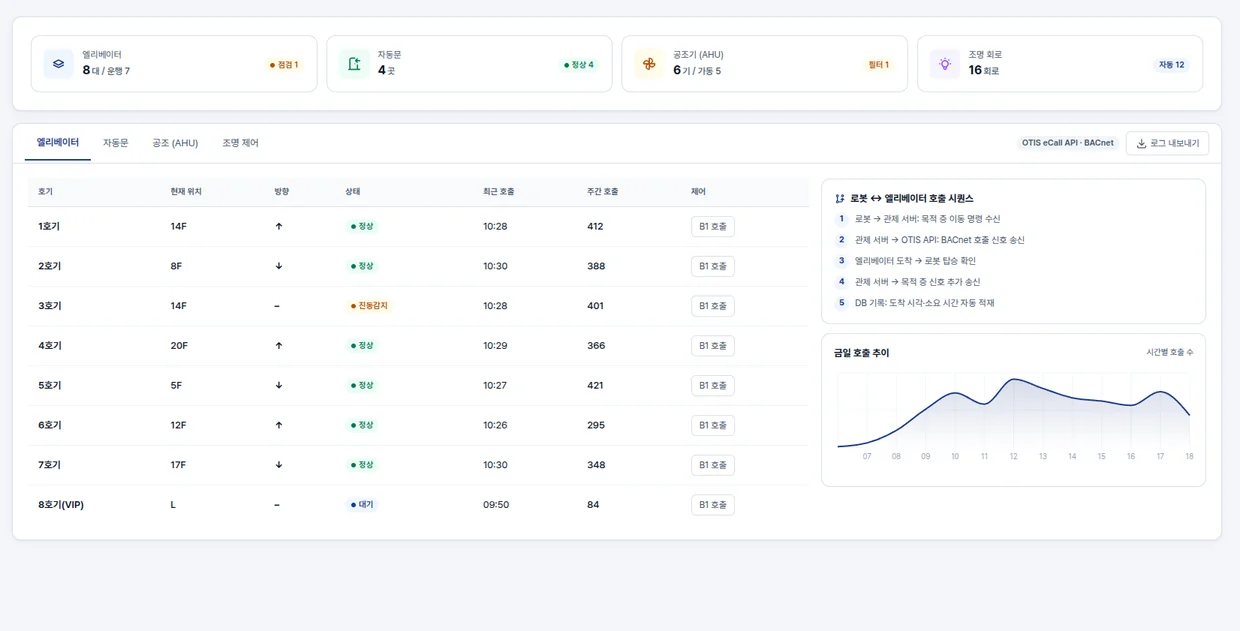Open the 공조 (AHU) tab

(175, 143)
